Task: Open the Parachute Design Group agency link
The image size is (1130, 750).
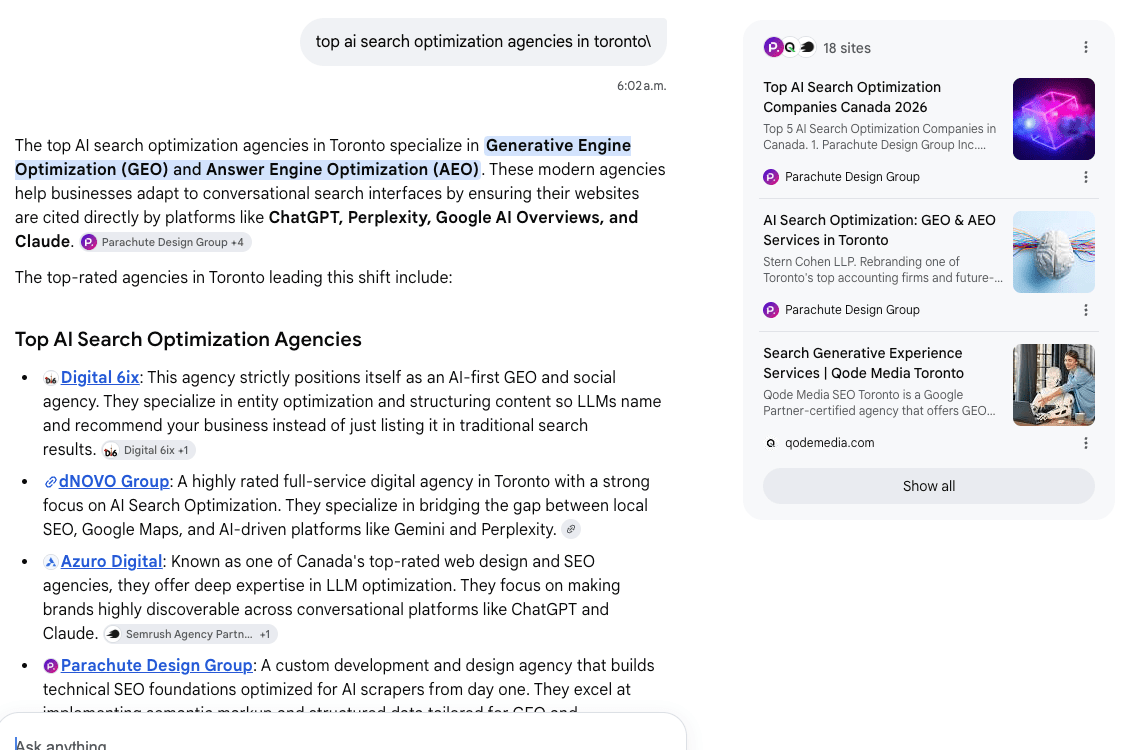Action: (156, 665)
